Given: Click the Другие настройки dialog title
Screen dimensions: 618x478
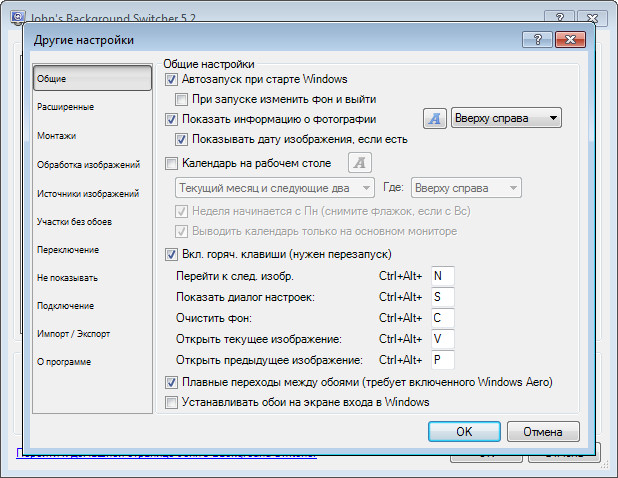Looking at the screenshot, I should [x=84, y=40].
